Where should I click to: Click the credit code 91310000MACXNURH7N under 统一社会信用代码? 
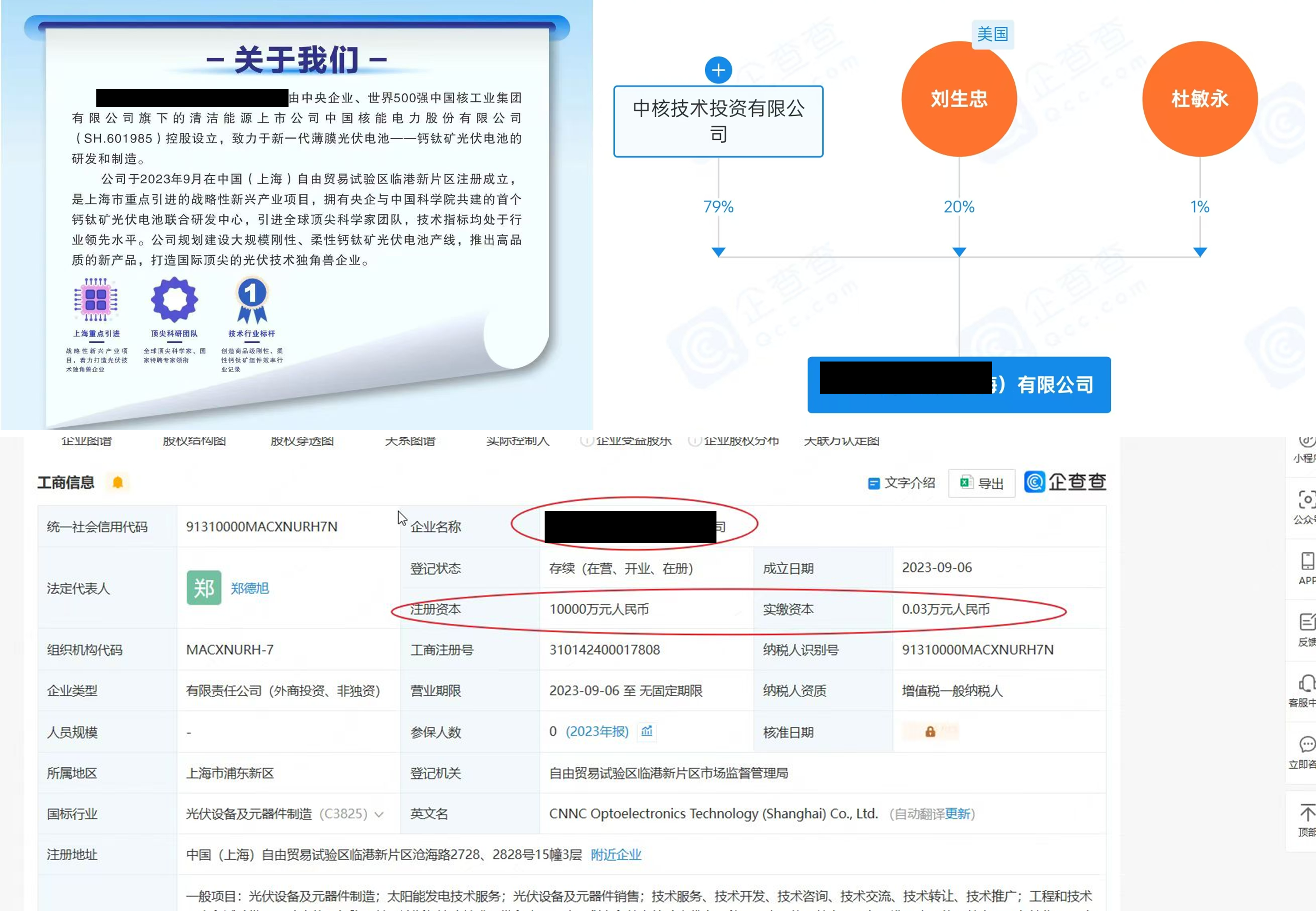pyautogui.click(x=262, y=526)
